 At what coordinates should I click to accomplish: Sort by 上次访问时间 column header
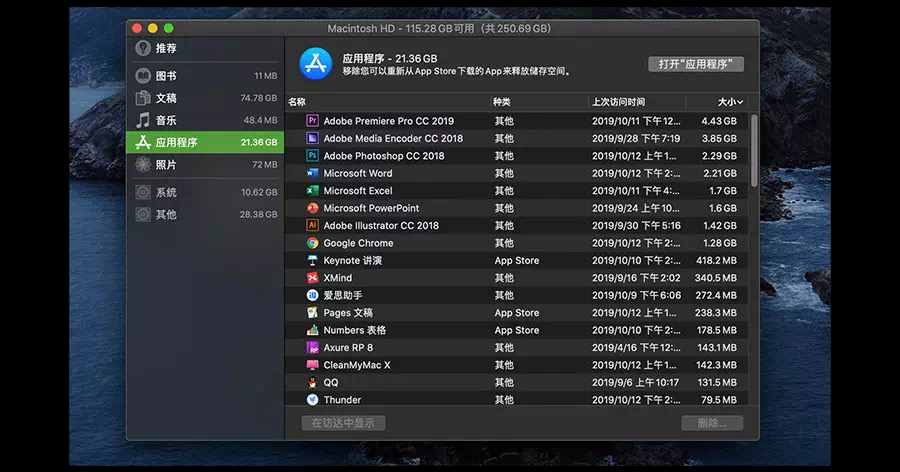coord(619,102)
